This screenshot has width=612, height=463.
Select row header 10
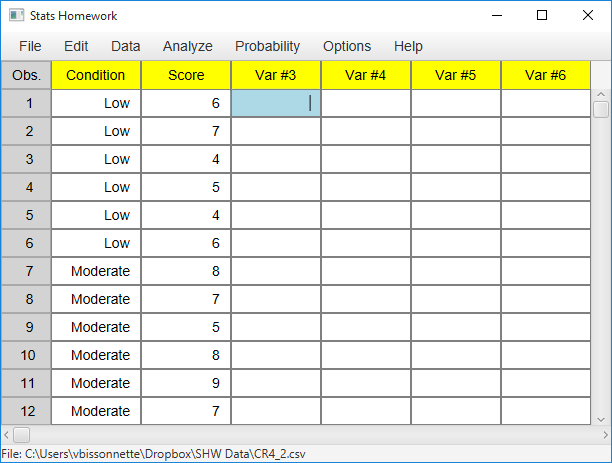(26, 355)
